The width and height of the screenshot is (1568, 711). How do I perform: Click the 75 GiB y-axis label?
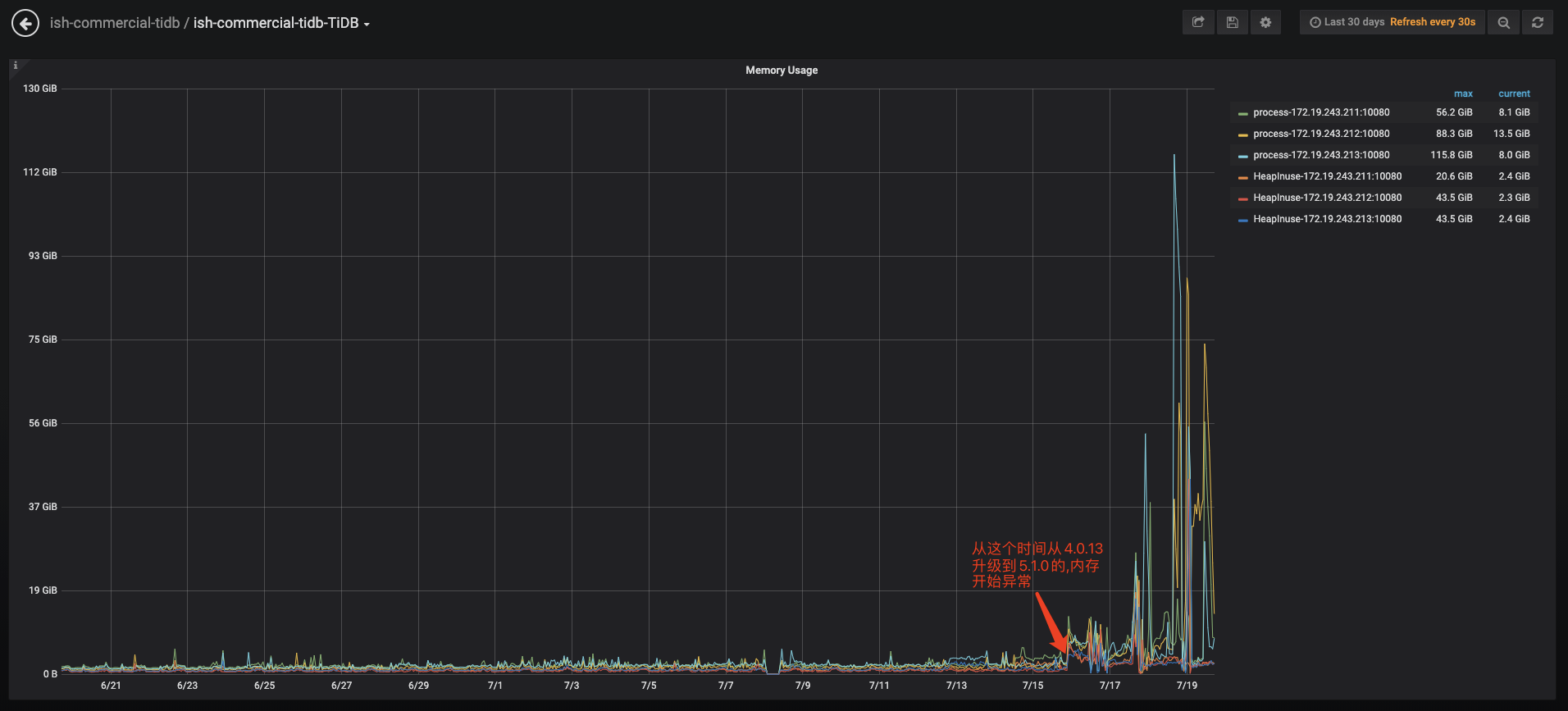[43, 340]
